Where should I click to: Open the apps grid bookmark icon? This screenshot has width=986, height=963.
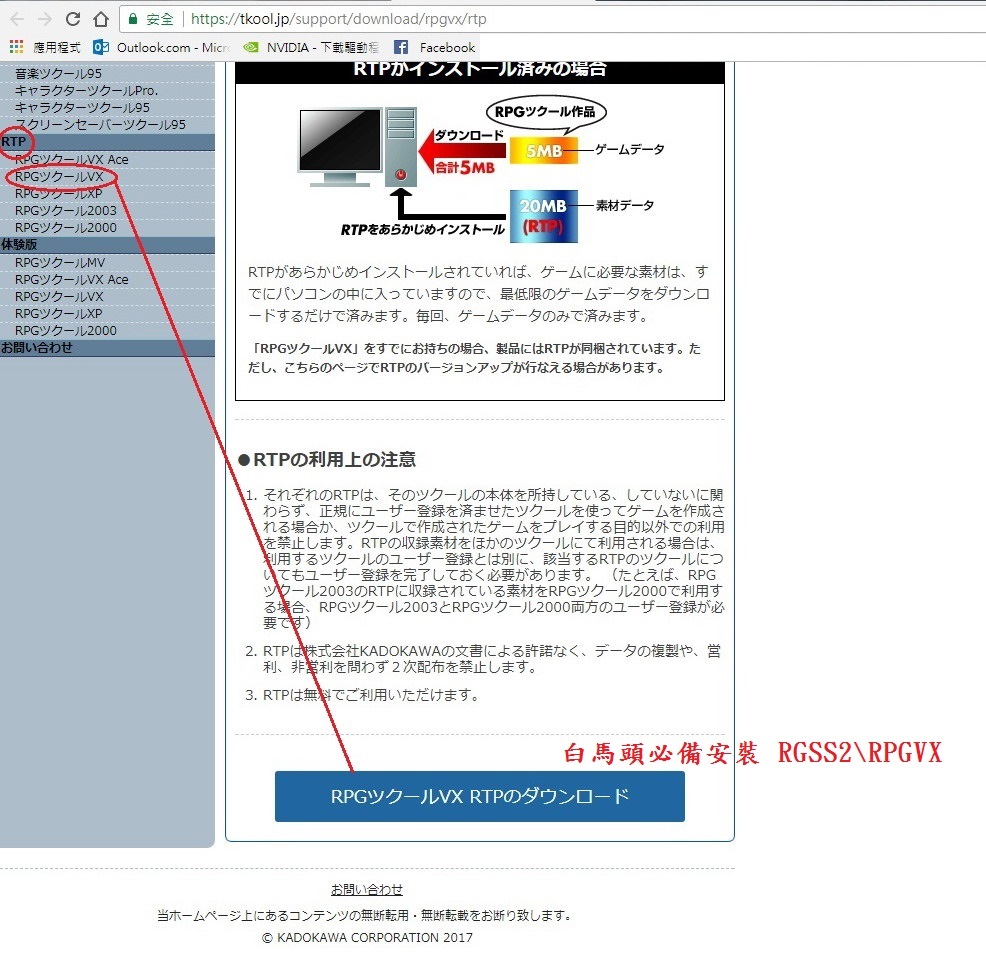[x=16, y=47]
